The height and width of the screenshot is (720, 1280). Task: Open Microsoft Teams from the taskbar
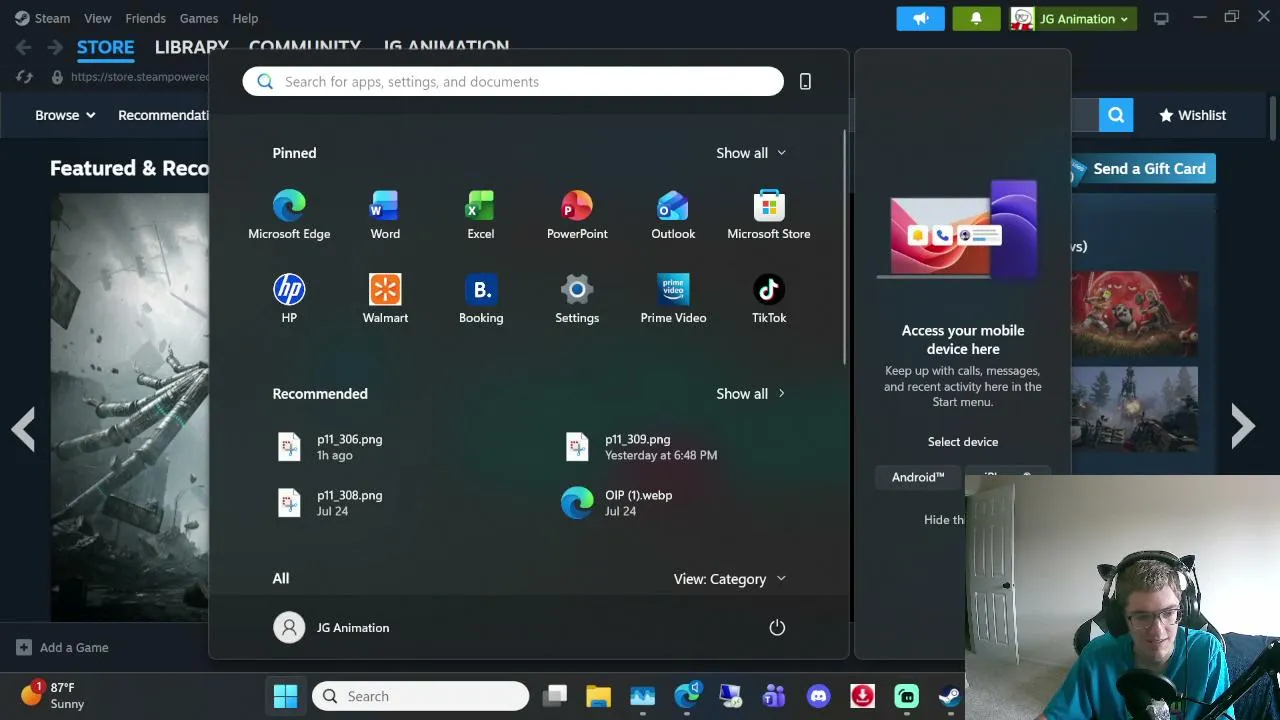pyautogui.click(x=774, y=696)
